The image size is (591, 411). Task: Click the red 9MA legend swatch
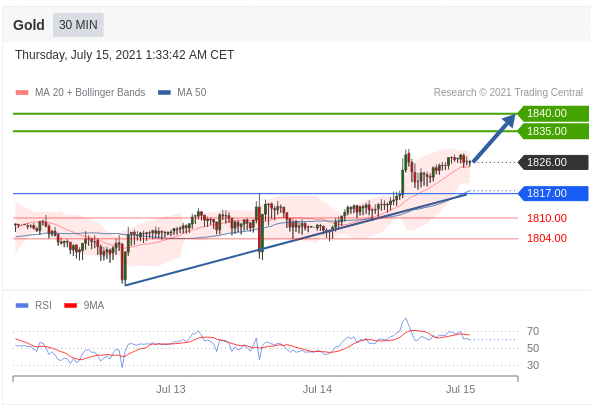click(x=70, y=305)
